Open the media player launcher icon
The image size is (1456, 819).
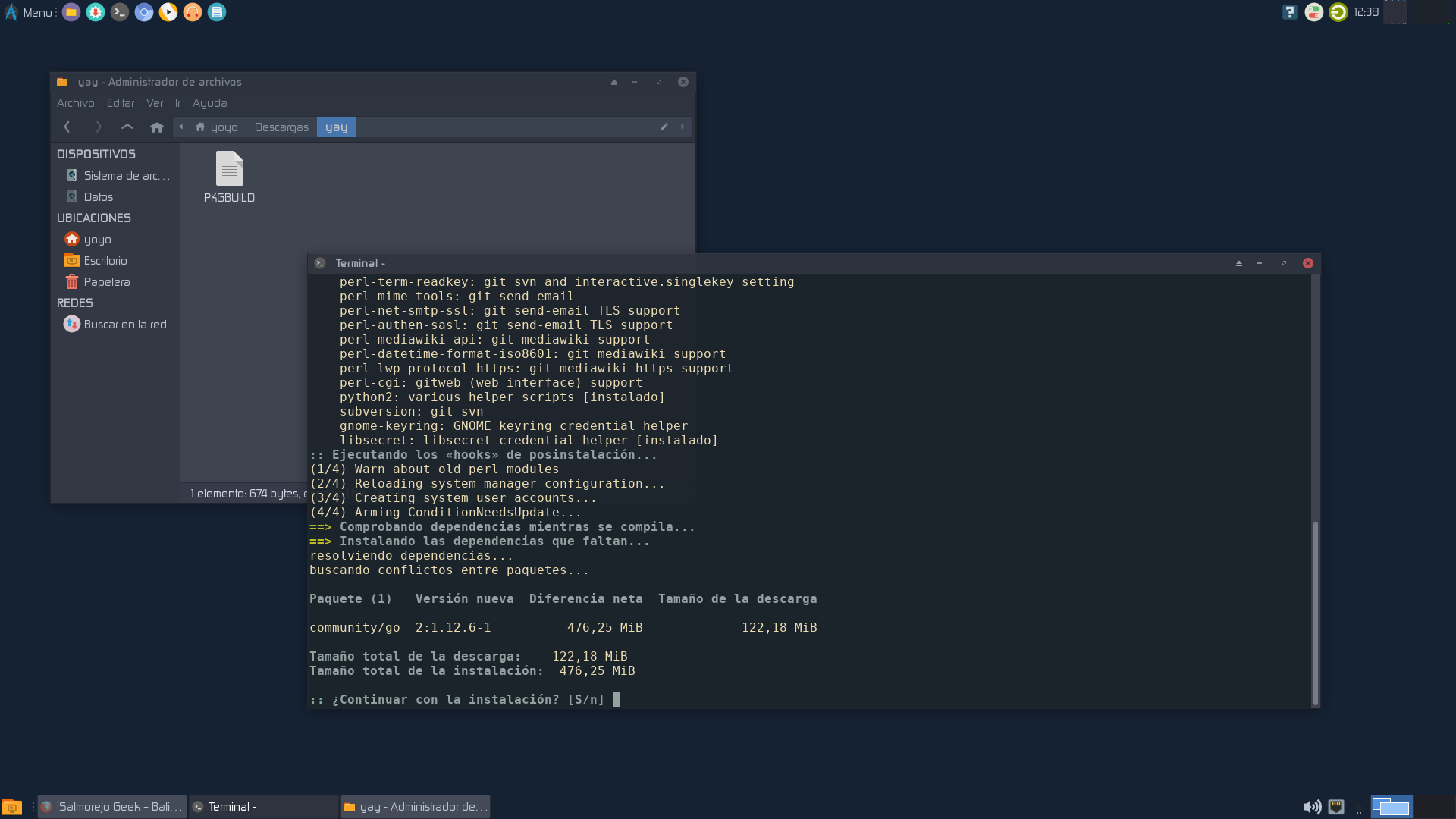coord(168,12)
